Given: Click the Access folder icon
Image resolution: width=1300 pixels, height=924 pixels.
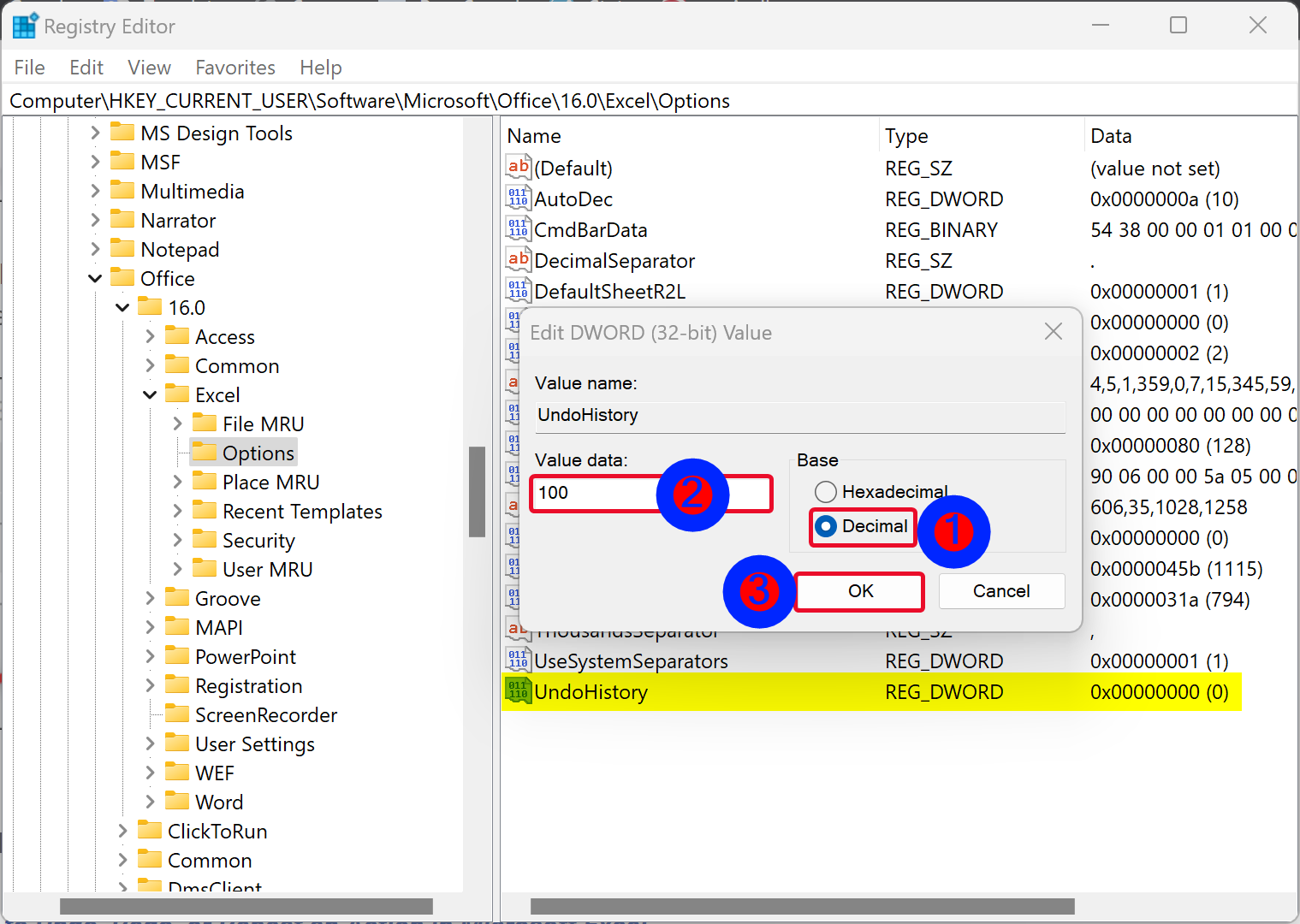Looking at the screenshot, I should [x=177, y=335].
